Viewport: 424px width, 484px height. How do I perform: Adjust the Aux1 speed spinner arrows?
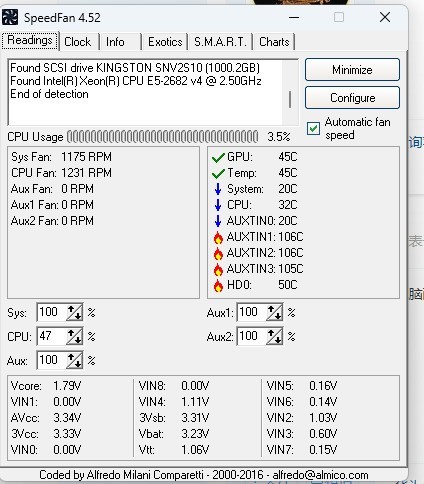point(274,312)
